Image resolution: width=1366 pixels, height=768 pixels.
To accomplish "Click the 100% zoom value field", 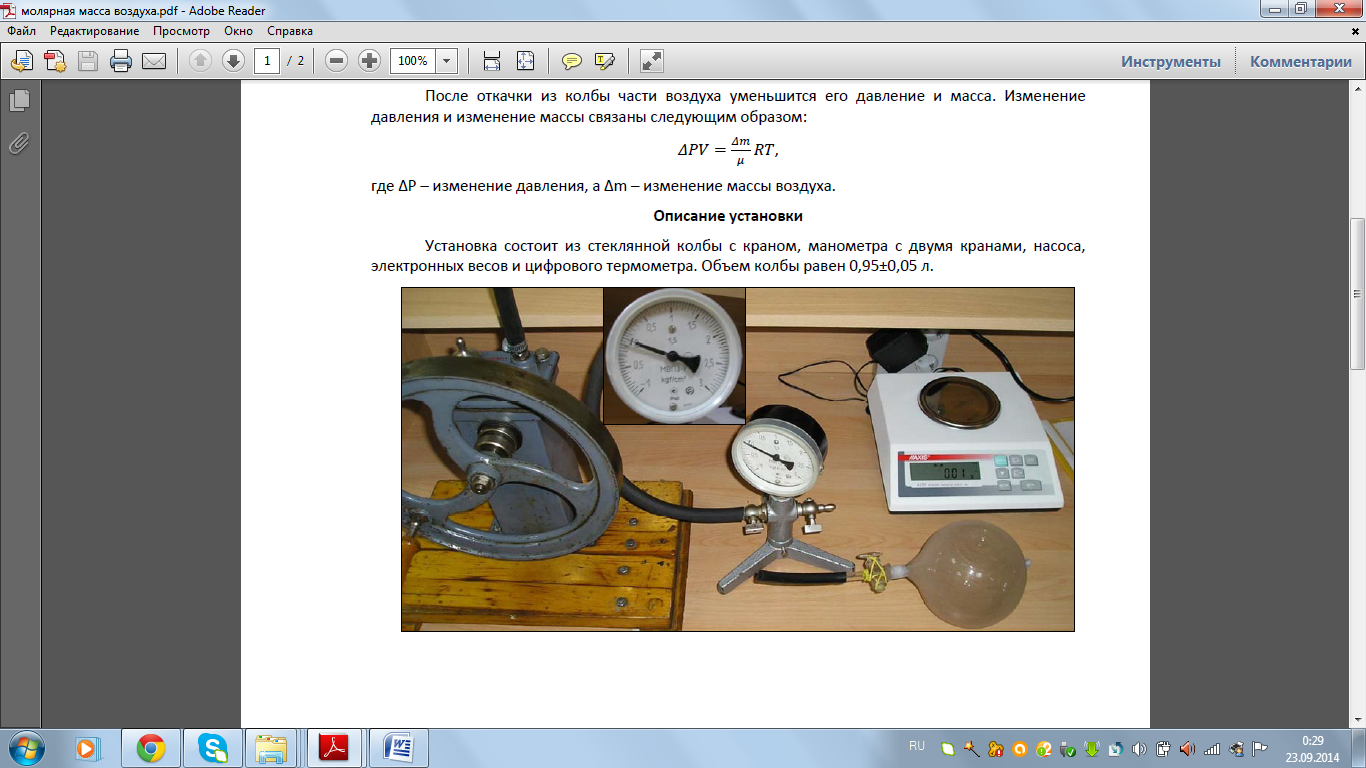I will coord(412,61).
